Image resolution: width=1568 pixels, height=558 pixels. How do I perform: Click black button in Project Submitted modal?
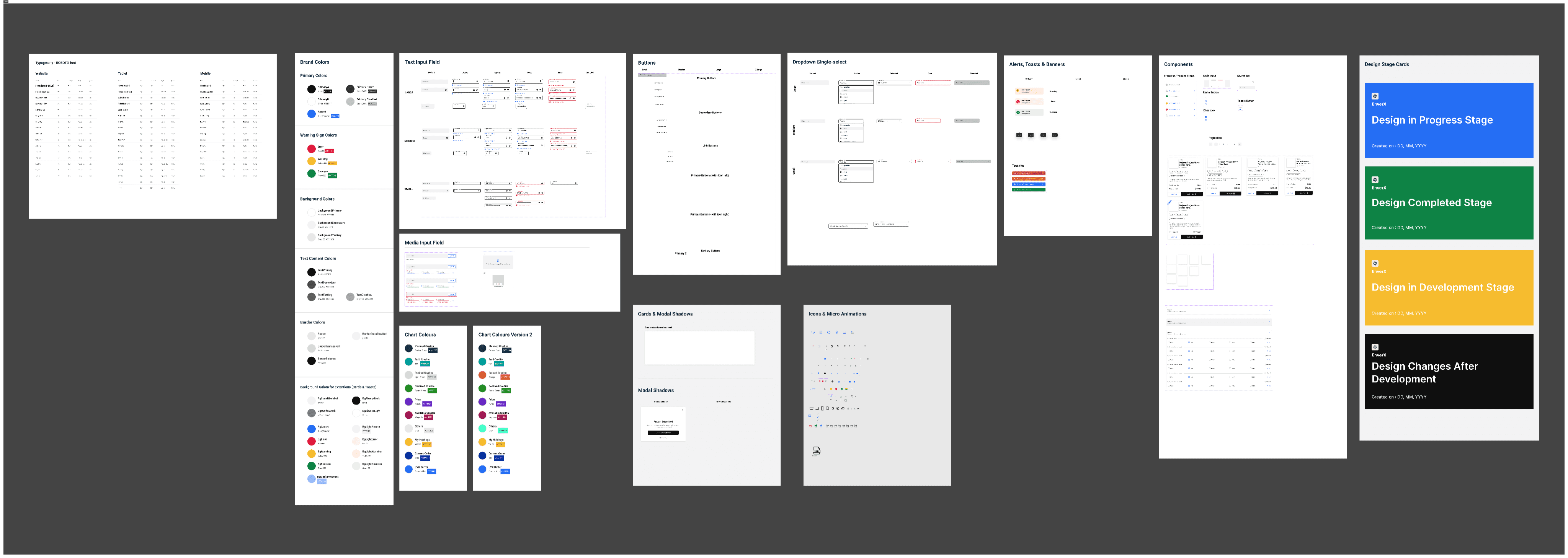[x=663, y=432]
